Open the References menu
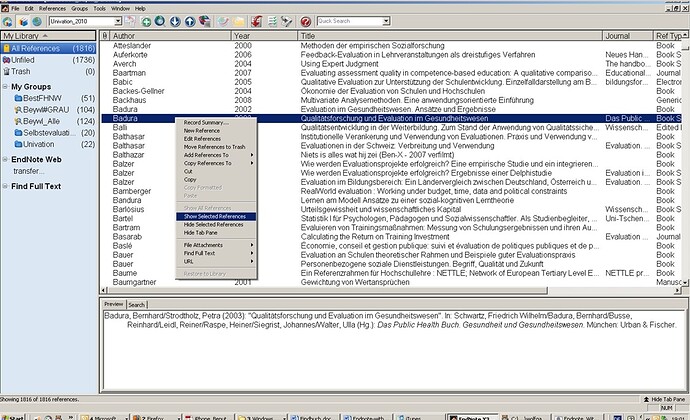The width and height of the screenshot is (690, 420). click(x=52, y=8)
